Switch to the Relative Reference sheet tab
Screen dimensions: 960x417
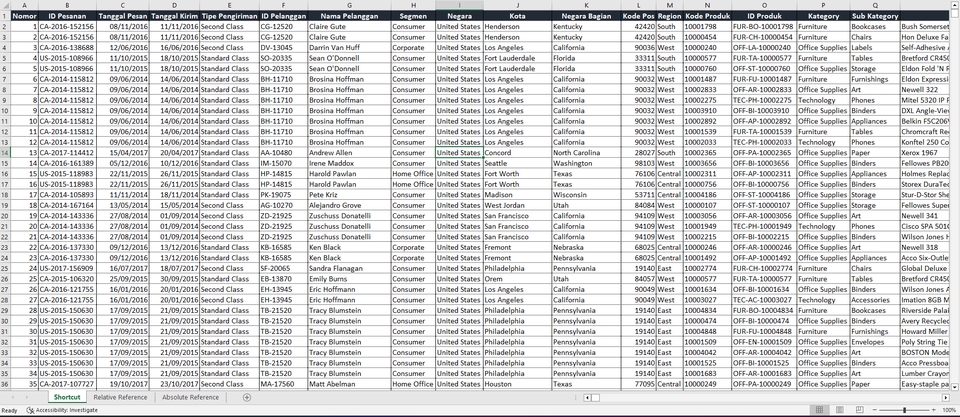tap(120, 397)
